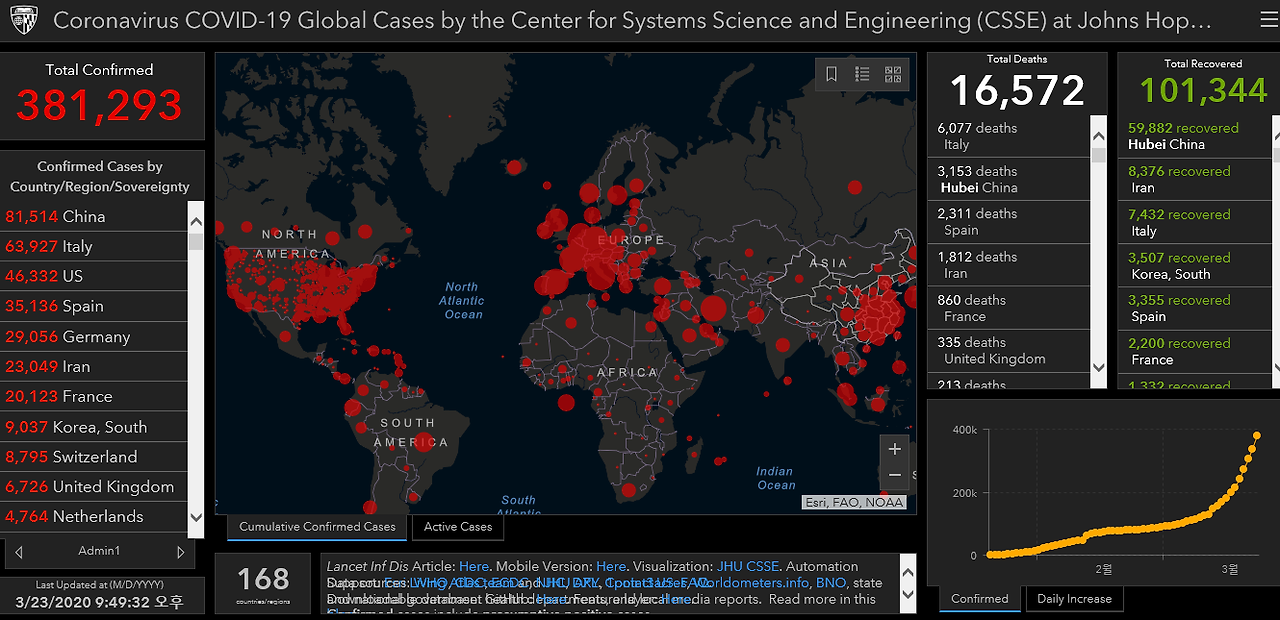The image size is (1280, 620).
Task: Open Mobile Version 'Here' link
Action: [x=611, y=567]
